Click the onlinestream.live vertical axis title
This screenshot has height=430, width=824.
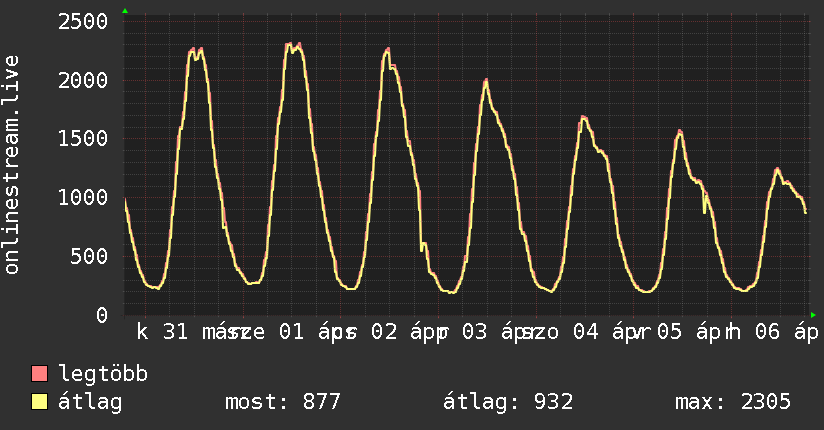coord(13,164)
